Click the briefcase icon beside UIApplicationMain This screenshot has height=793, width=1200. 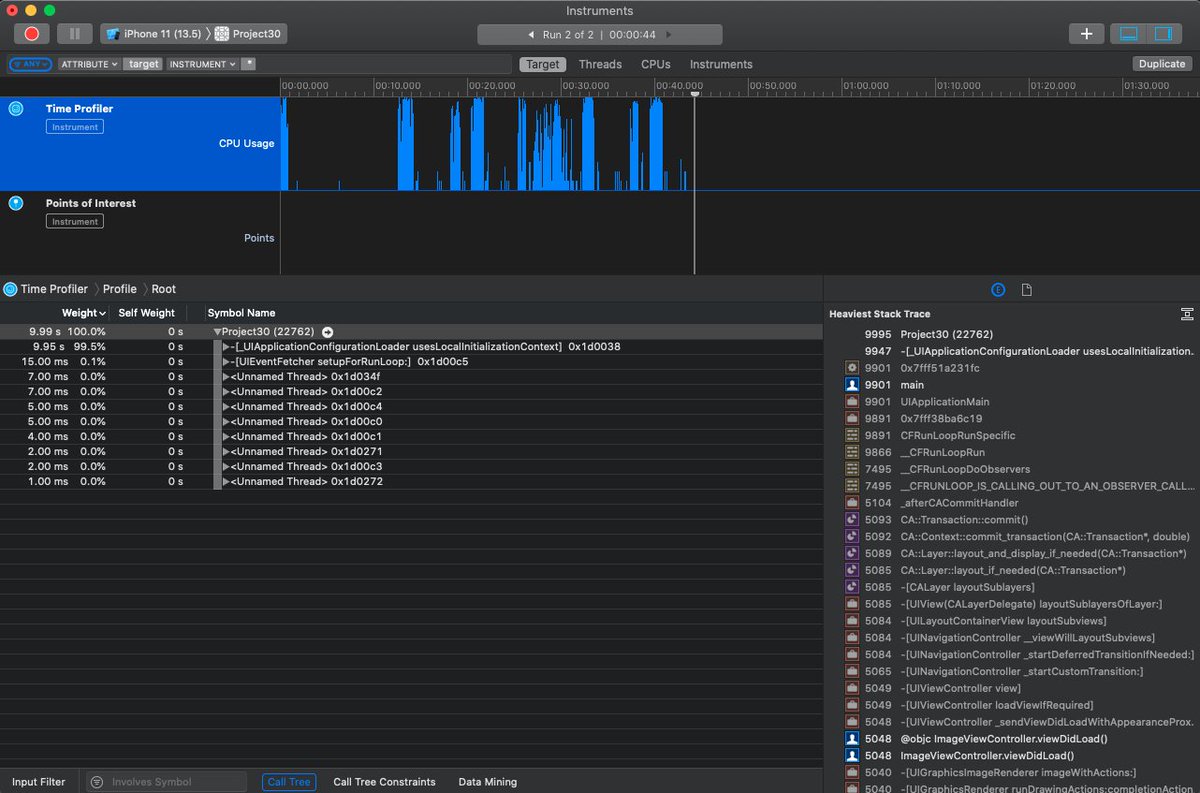coord(853,402)
